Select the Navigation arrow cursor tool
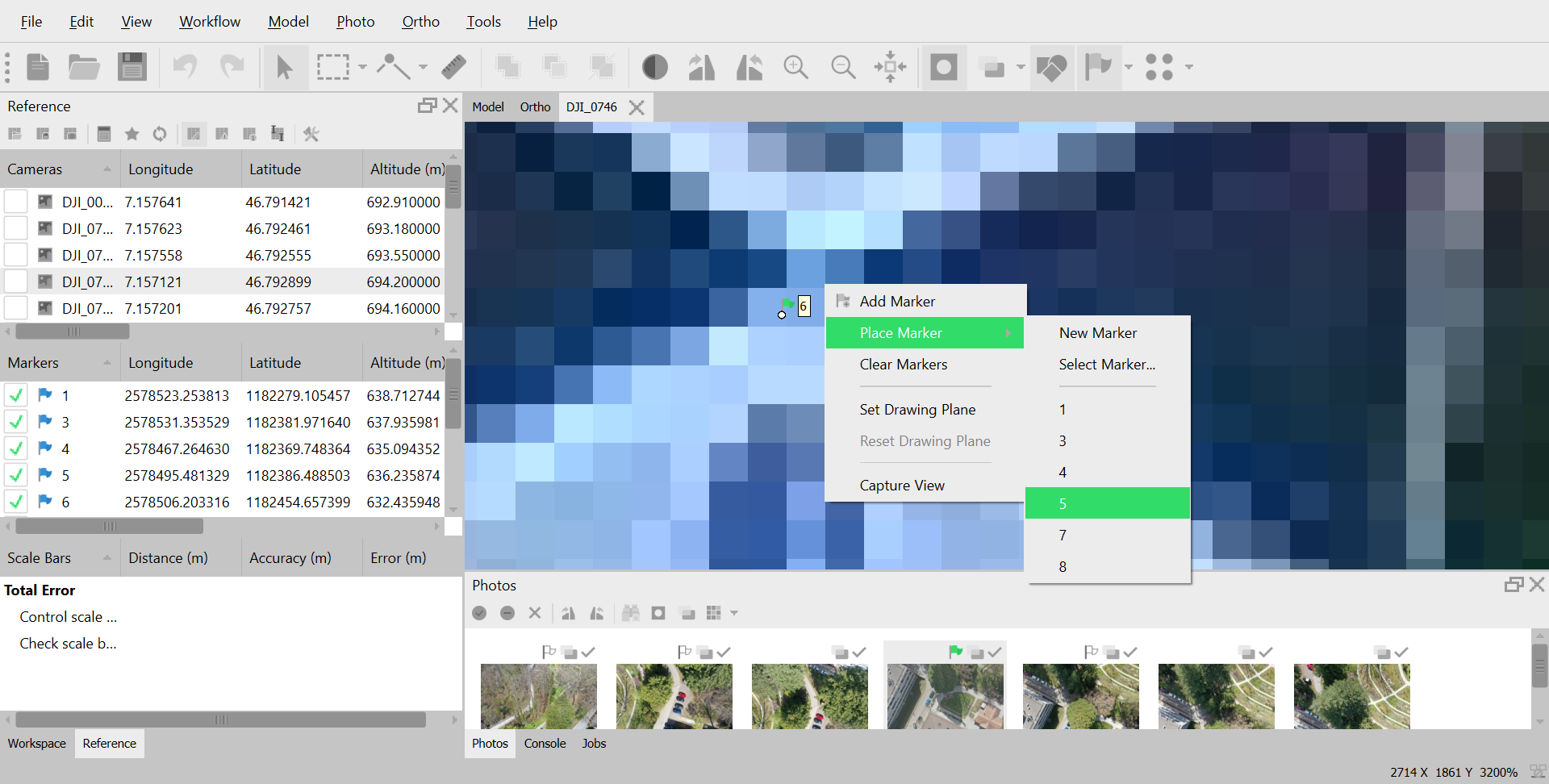This screenshot has height=784, width=1549. point(284,67)
